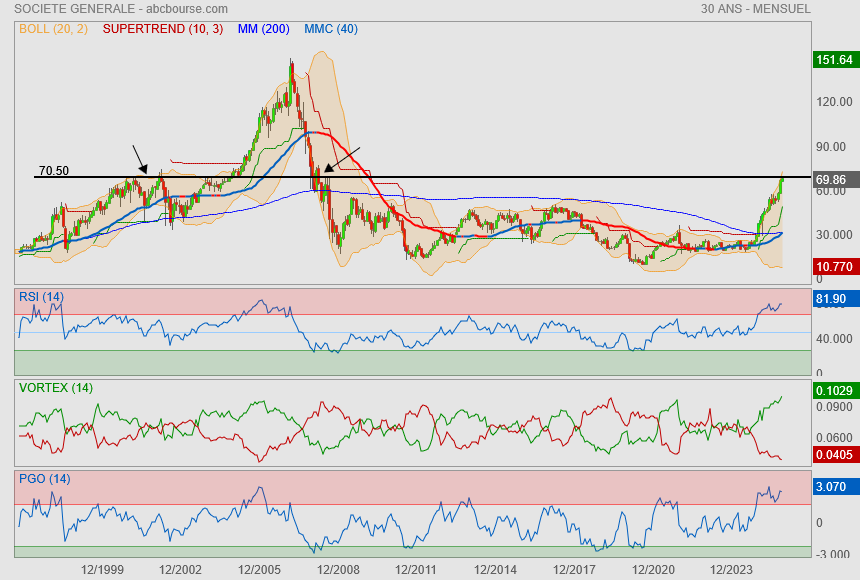The image size is (860, 580).
Task: Click the red 10.770 price tag
Action: [x=832, y=267]
